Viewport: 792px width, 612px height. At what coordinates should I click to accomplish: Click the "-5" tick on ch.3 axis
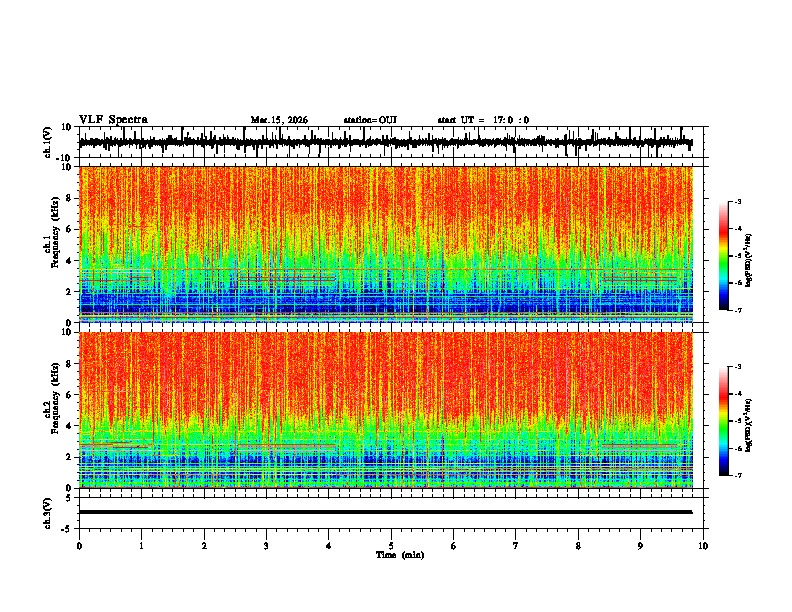[67, 529]
